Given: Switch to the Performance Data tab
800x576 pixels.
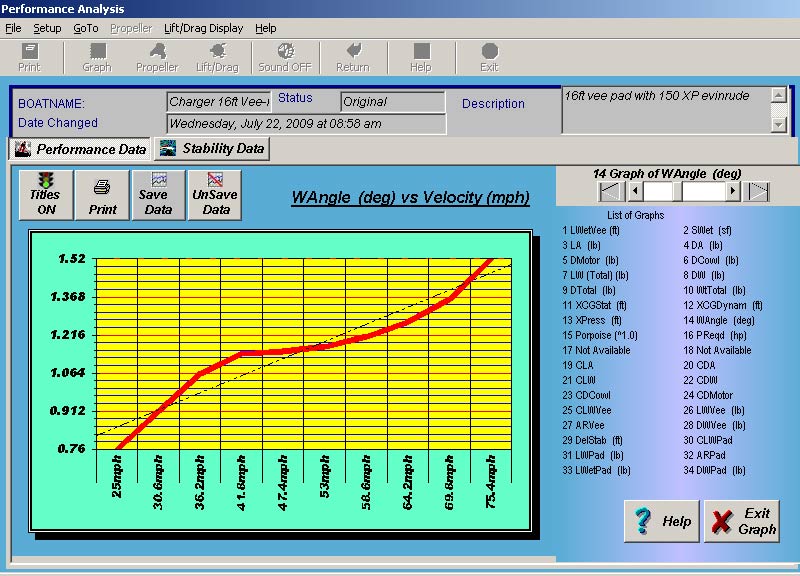Looking at the screenshot, I should 80,149.
